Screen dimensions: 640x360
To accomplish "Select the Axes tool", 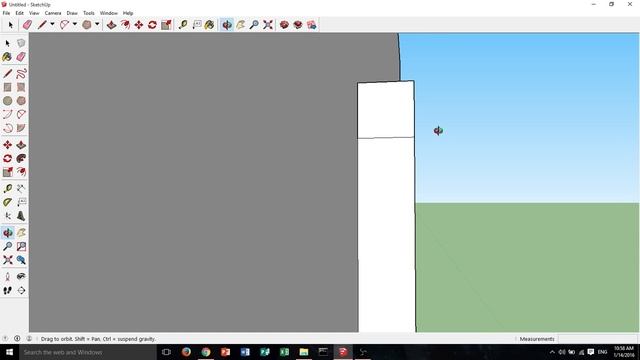I will click(7, 216).
